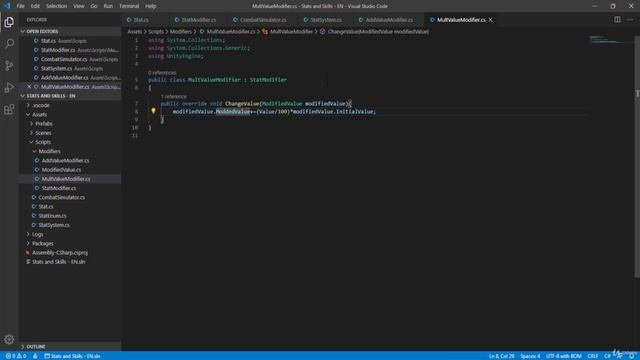Split the editor to the right

(x=617, y=20)
